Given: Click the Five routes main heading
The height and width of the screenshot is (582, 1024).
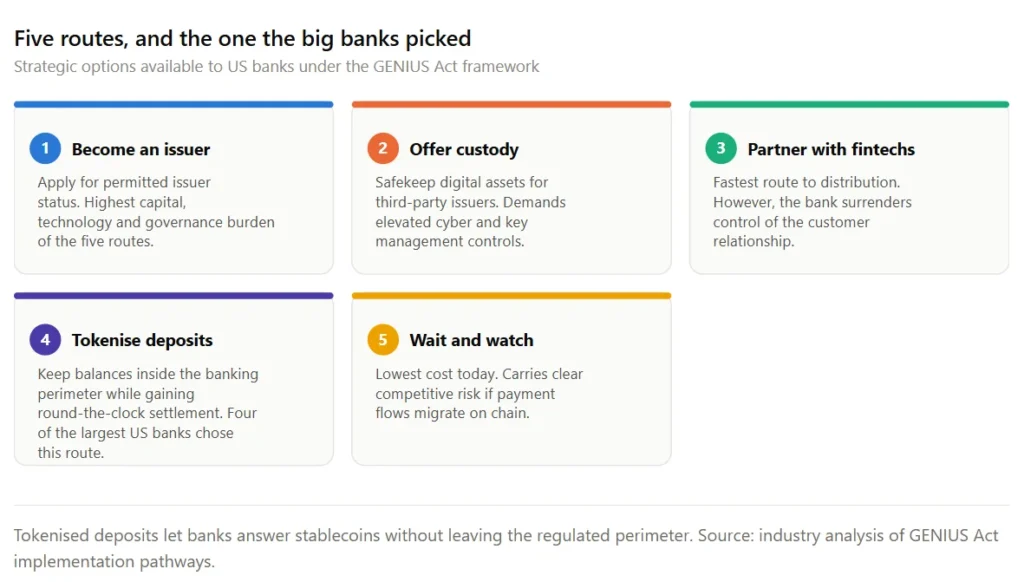Looking at the screenshot, I should (x=242, y=39).
